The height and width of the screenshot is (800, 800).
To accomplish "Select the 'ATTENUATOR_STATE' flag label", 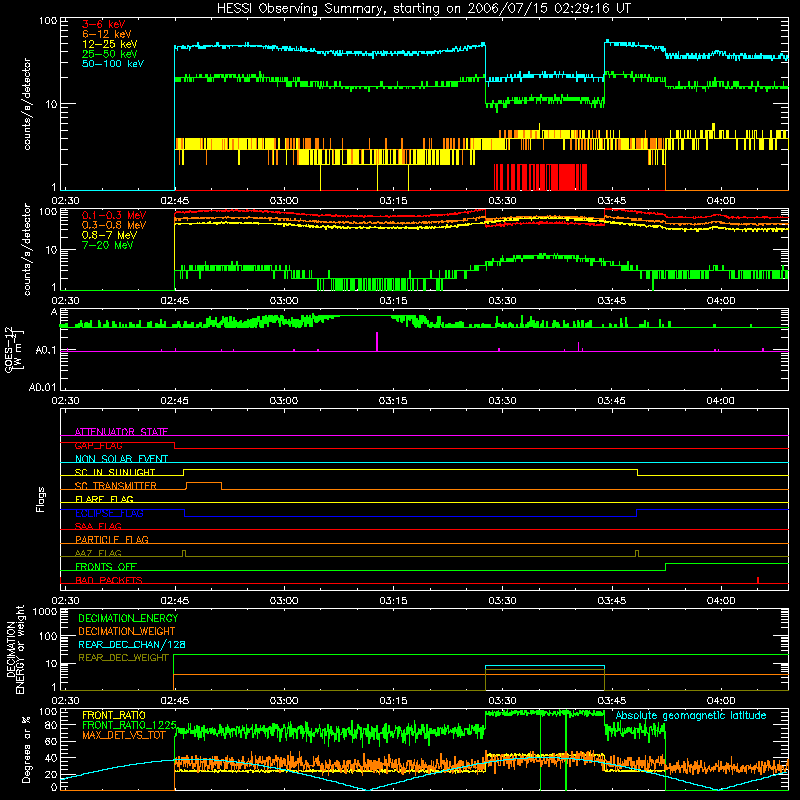I will [x=121, y=432].
